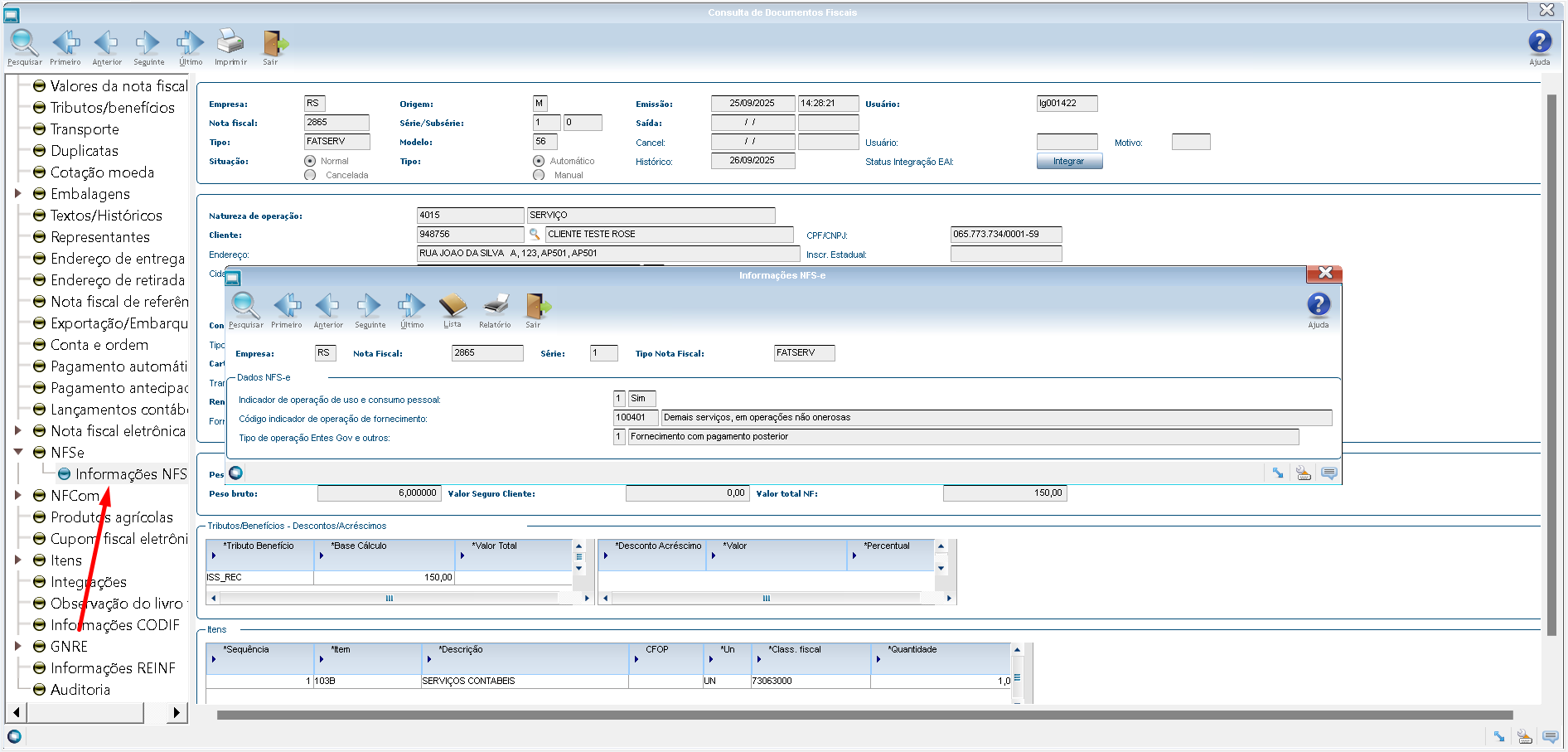This screenshot has height=752, width=1568.
Task: Open Ajuda in Informações NFS-e window
Action: coord(1318,310)
